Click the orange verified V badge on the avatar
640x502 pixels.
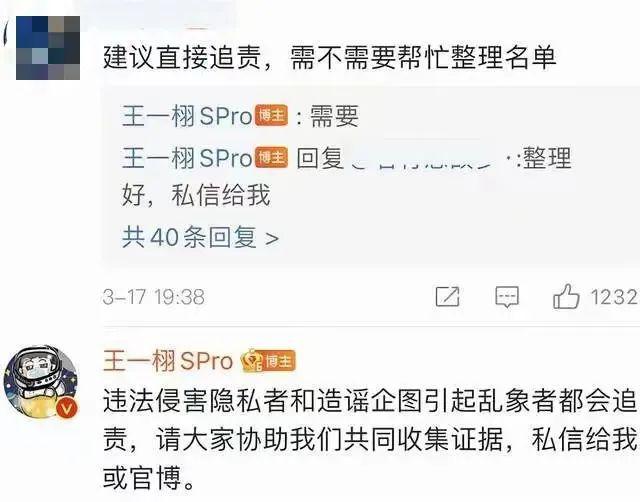67,408
